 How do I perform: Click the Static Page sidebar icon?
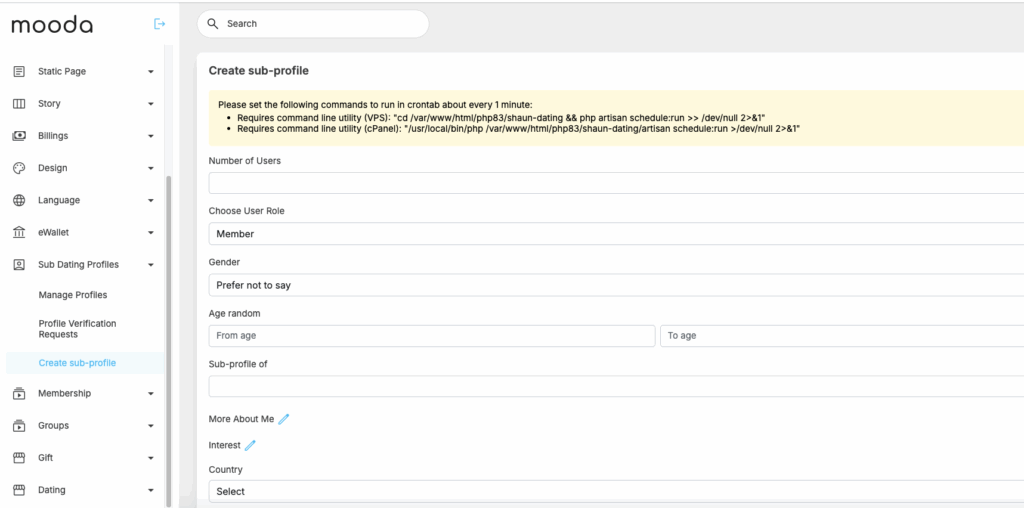tap(19, 72)
